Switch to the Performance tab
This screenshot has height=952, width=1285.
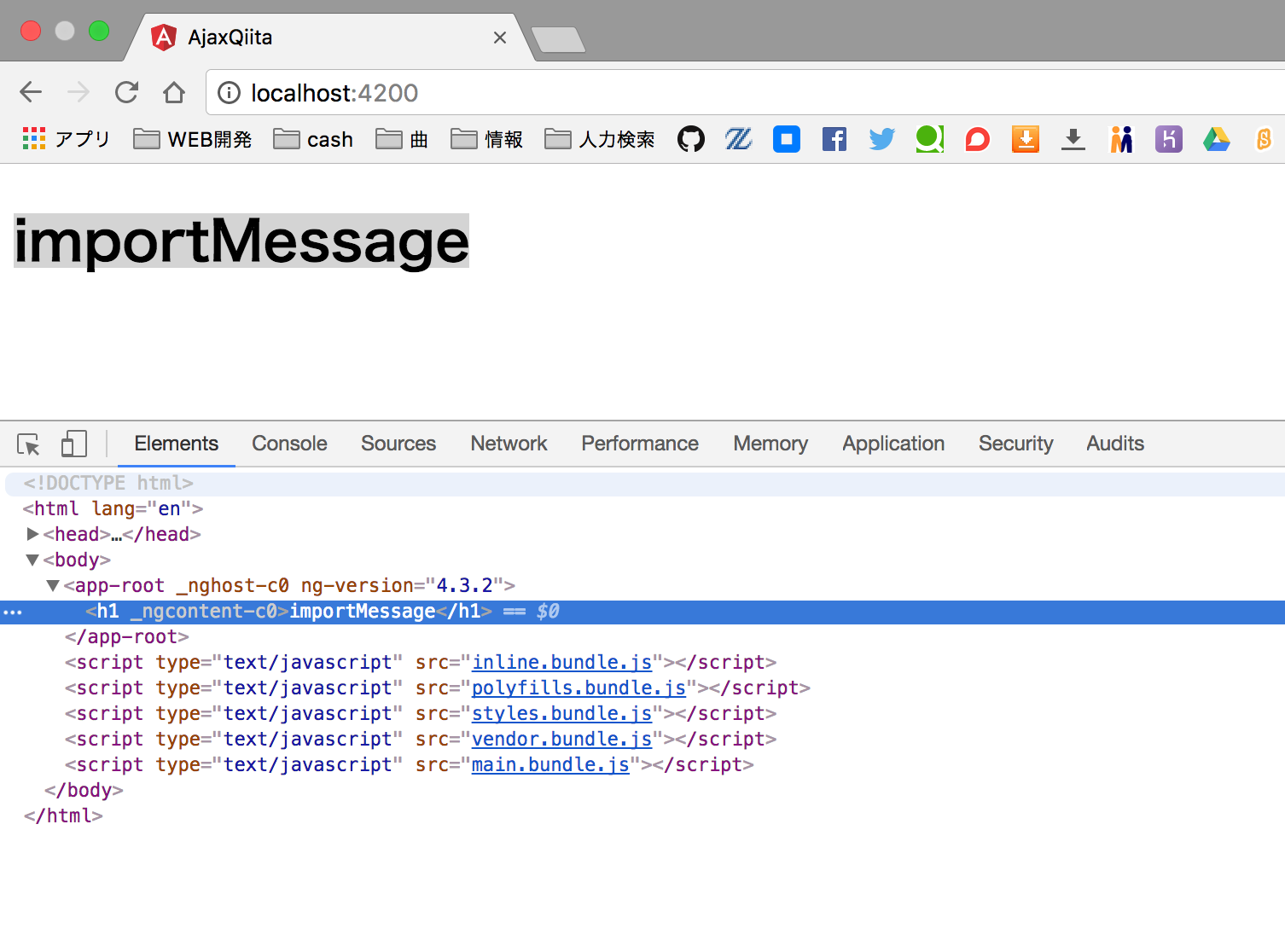(x=640, y=444)
